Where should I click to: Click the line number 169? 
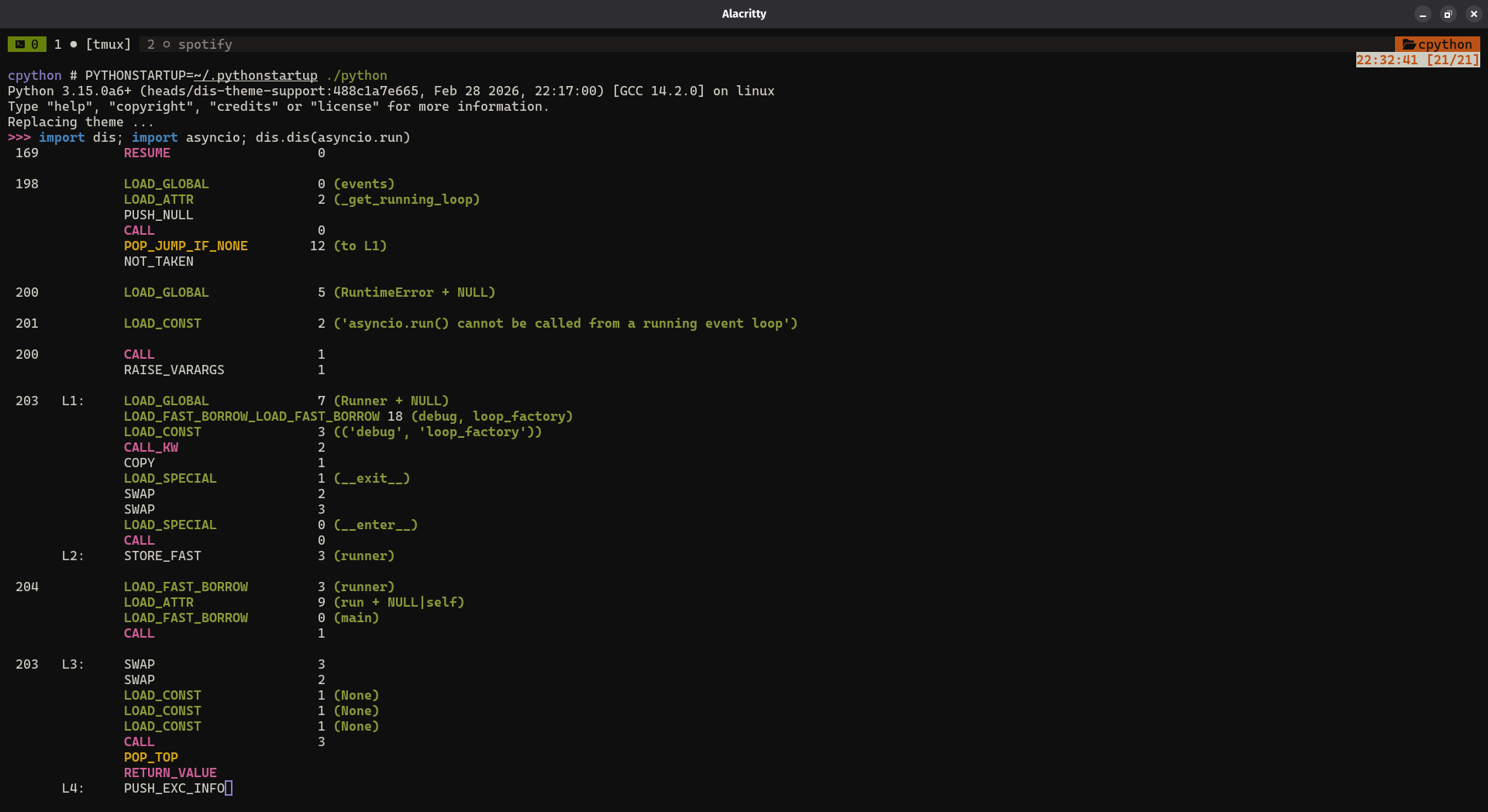[27, 153]
